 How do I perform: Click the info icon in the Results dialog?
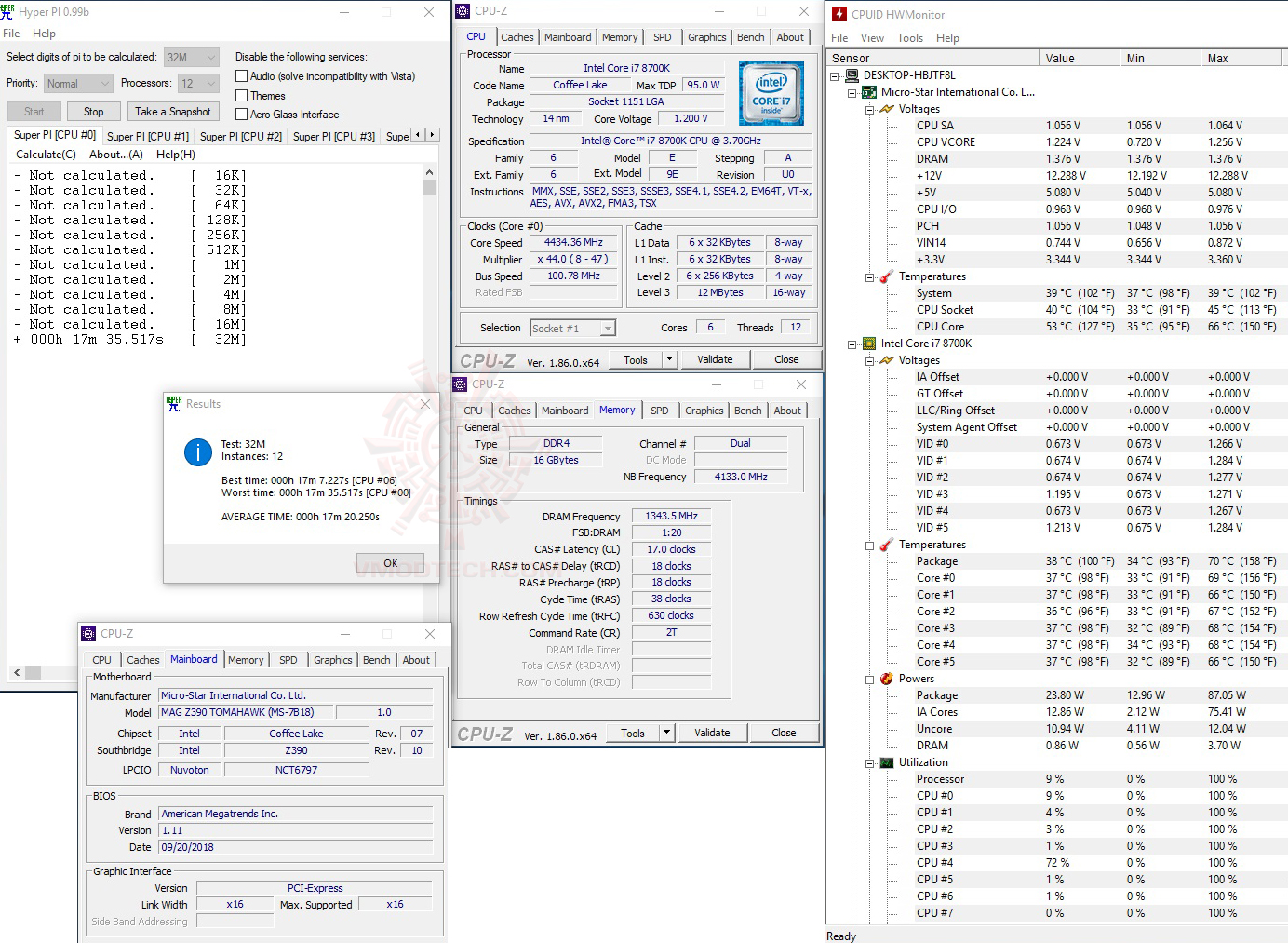(197, 453)
